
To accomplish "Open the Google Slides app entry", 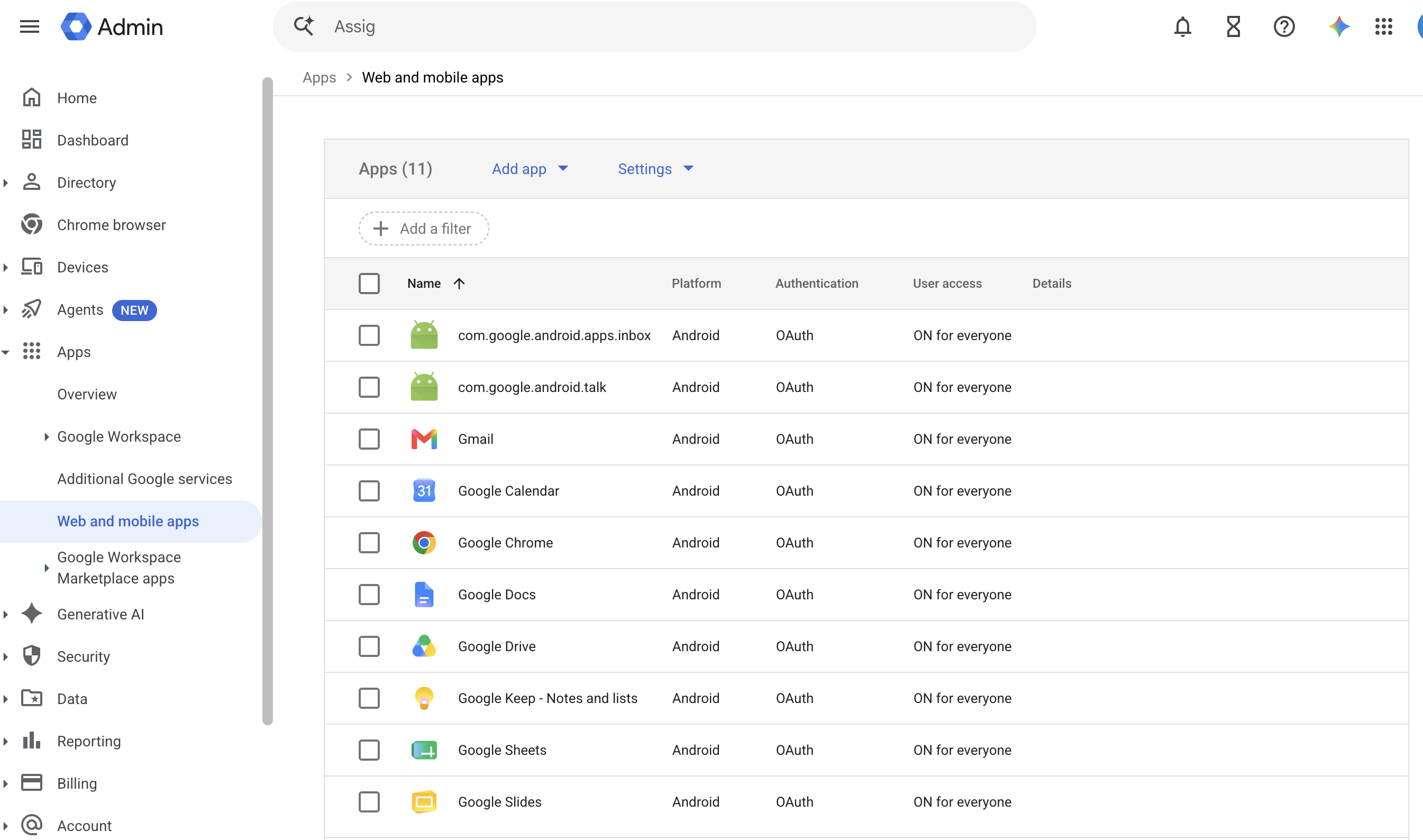I will 500,801.
